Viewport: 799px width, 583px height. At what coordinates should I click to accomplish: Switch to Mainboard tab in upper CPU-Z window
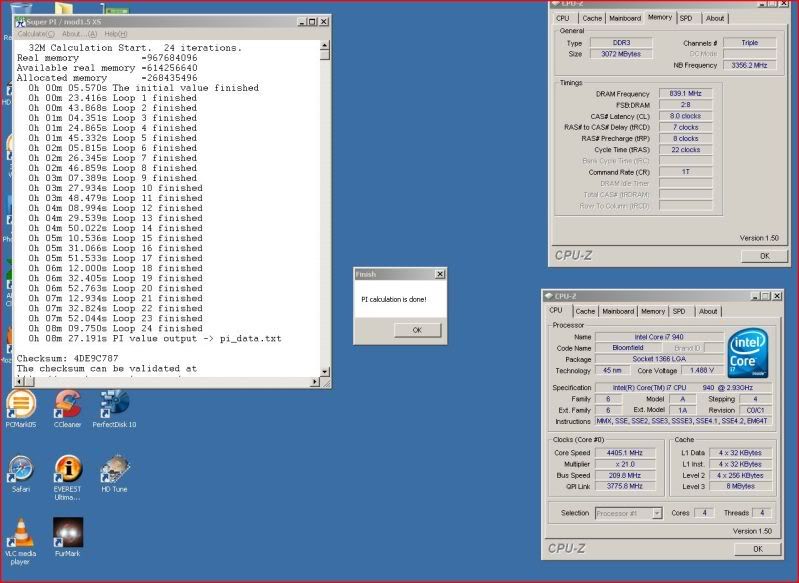click(625, 18)
